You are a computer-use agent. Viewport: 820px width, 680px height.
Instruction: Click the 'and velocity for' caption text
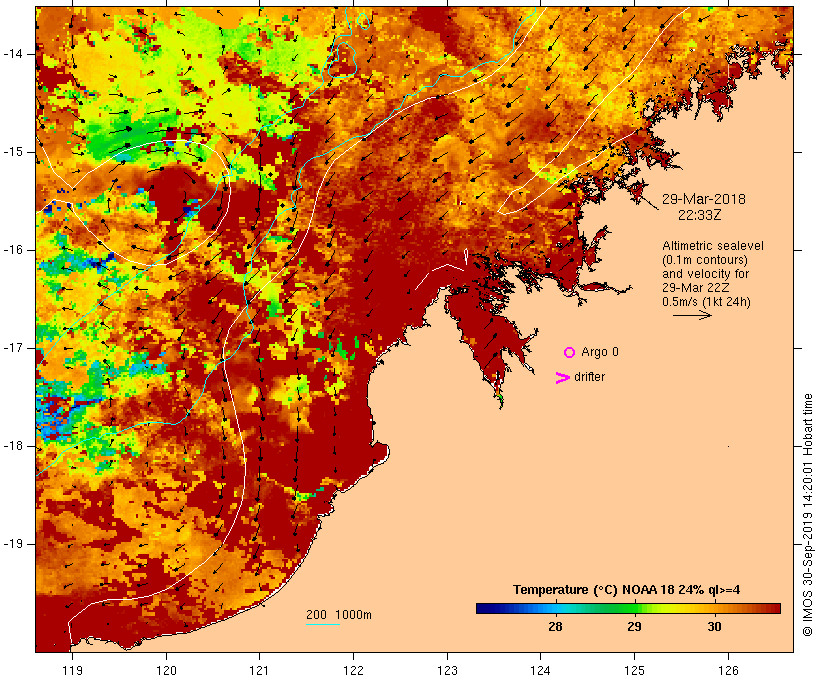705,274
